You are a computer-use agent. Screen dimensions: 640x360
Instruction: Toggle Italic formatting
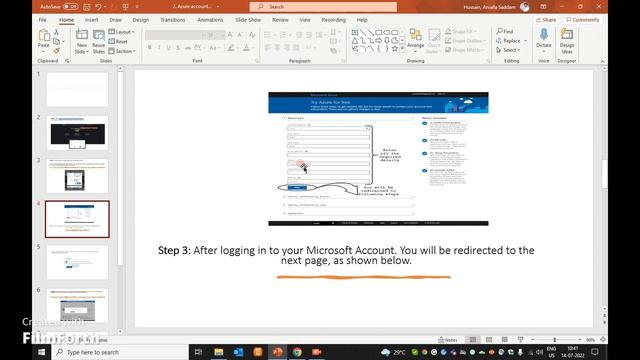[159, 48]
